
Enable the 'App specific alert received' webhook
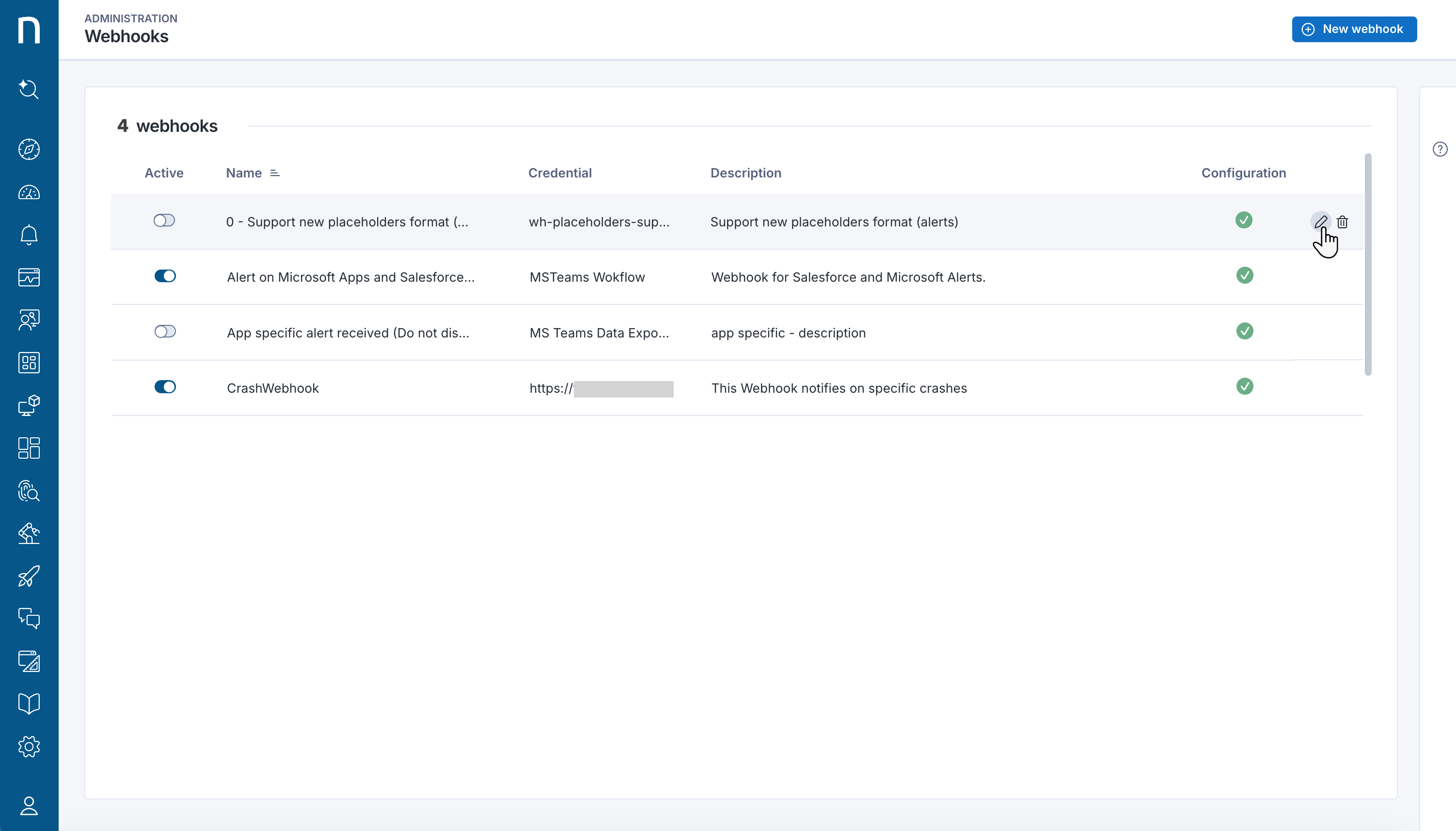(164, 331)
